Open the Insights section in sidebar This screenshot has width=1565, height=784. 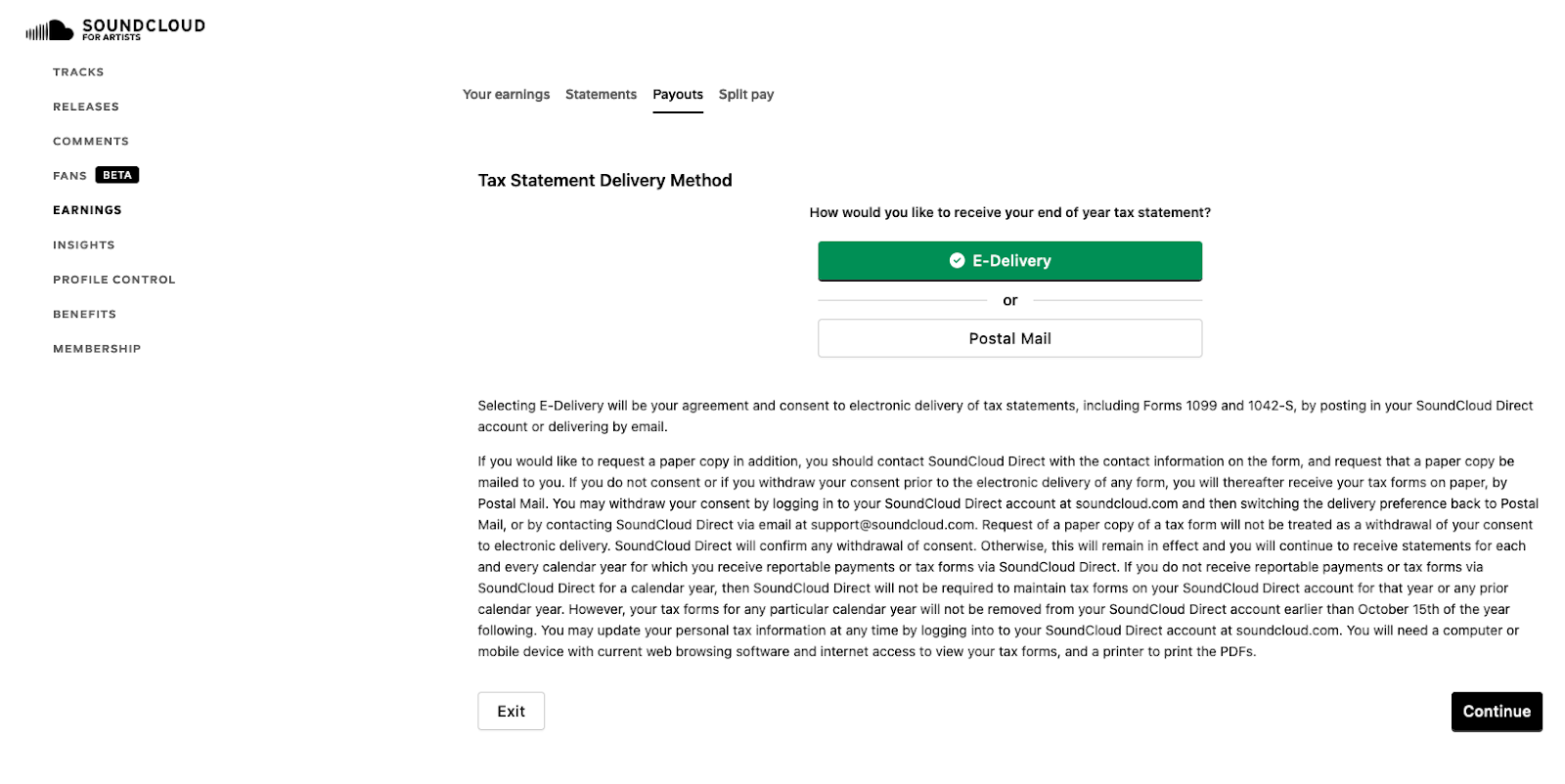point(83,244)
